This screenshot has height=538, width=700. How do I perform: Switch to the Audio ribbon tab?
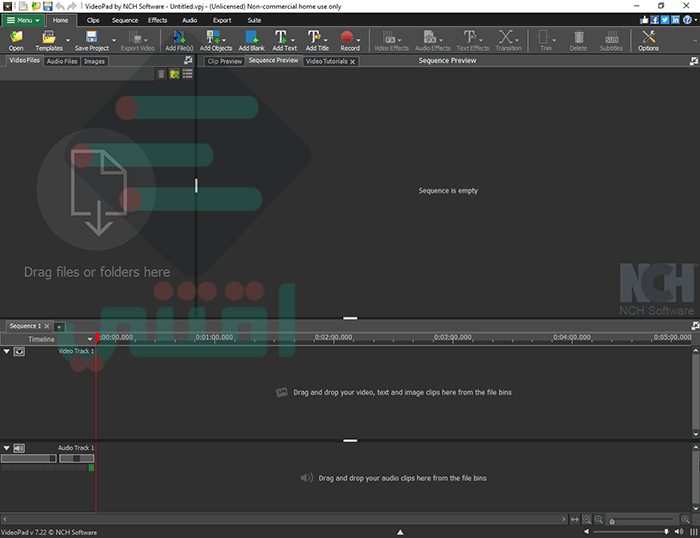[189, 20]
